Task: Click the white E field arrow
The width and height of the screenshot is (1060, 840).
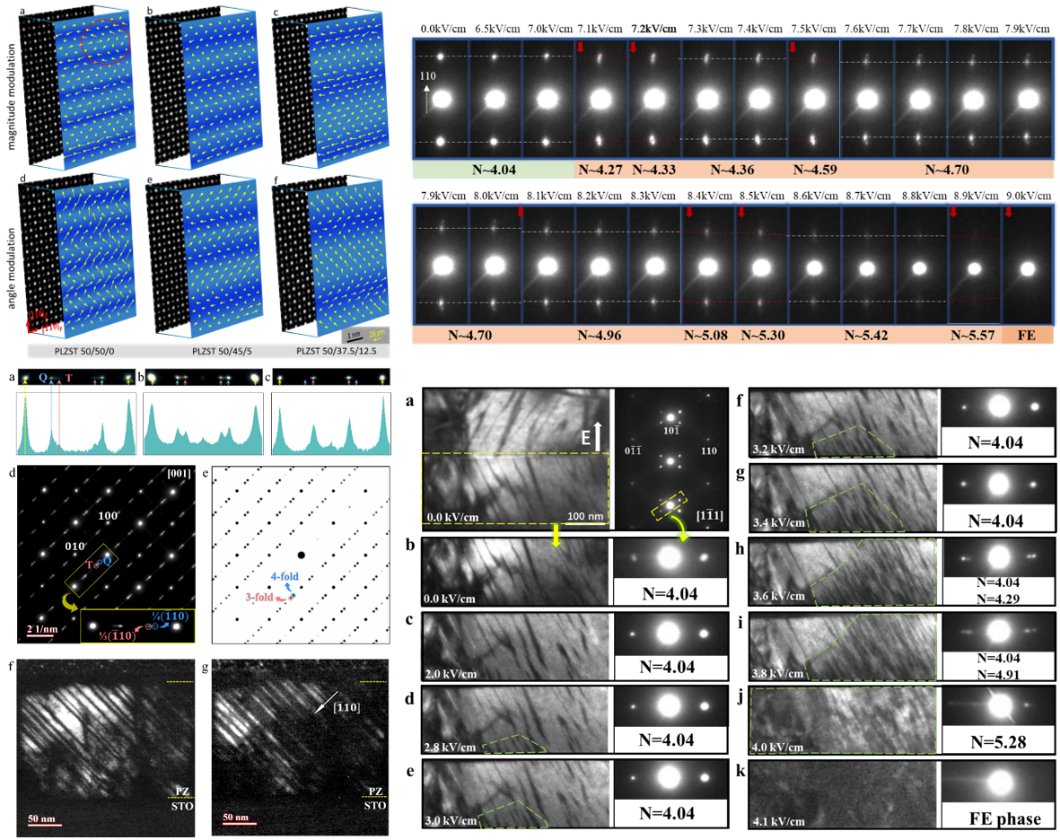Action: coord(598,432)
